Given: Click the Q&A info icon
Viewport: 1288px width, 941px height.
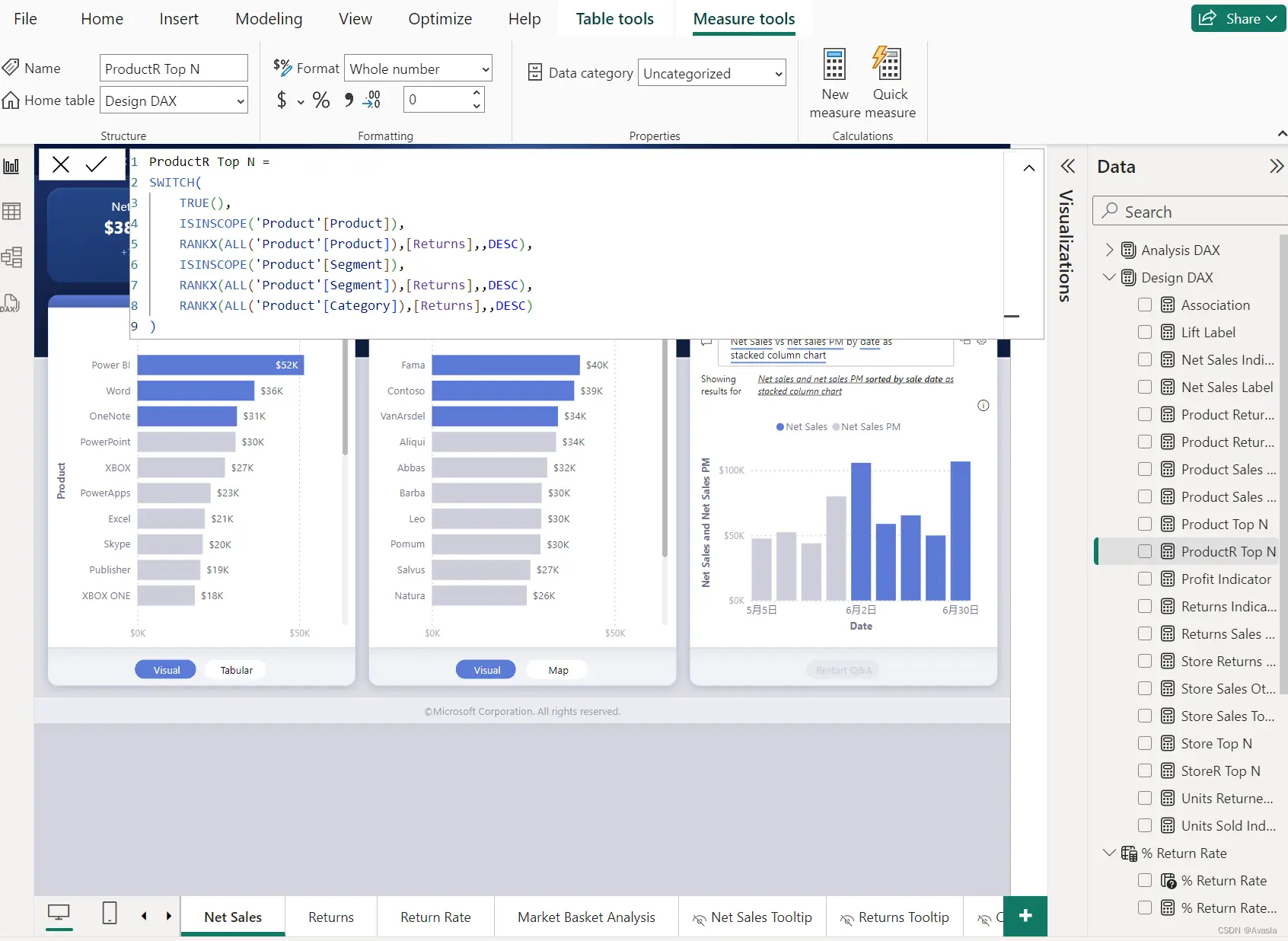Looking at the screenshot, I should pos(983,405).
